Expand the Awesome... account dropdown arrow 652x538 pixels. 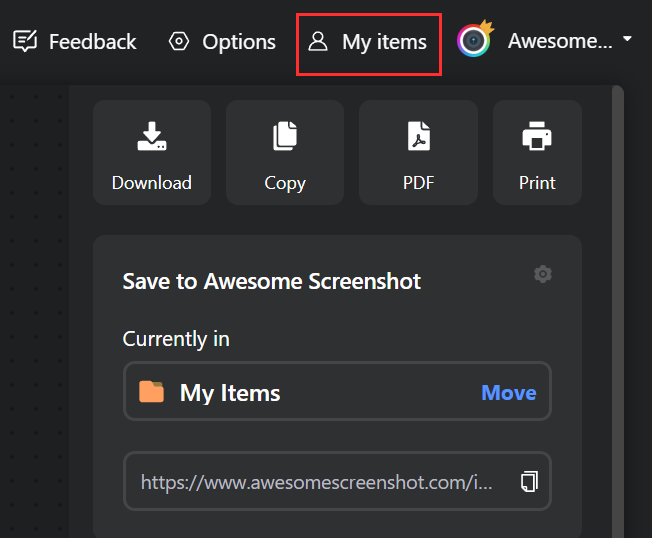coord(627,39)
